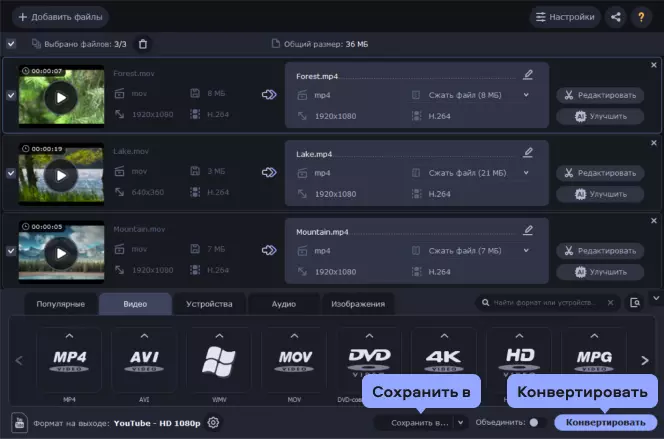Play the Forest.mov preview
This screenshot has width=664, height=439.
point(61,98)
